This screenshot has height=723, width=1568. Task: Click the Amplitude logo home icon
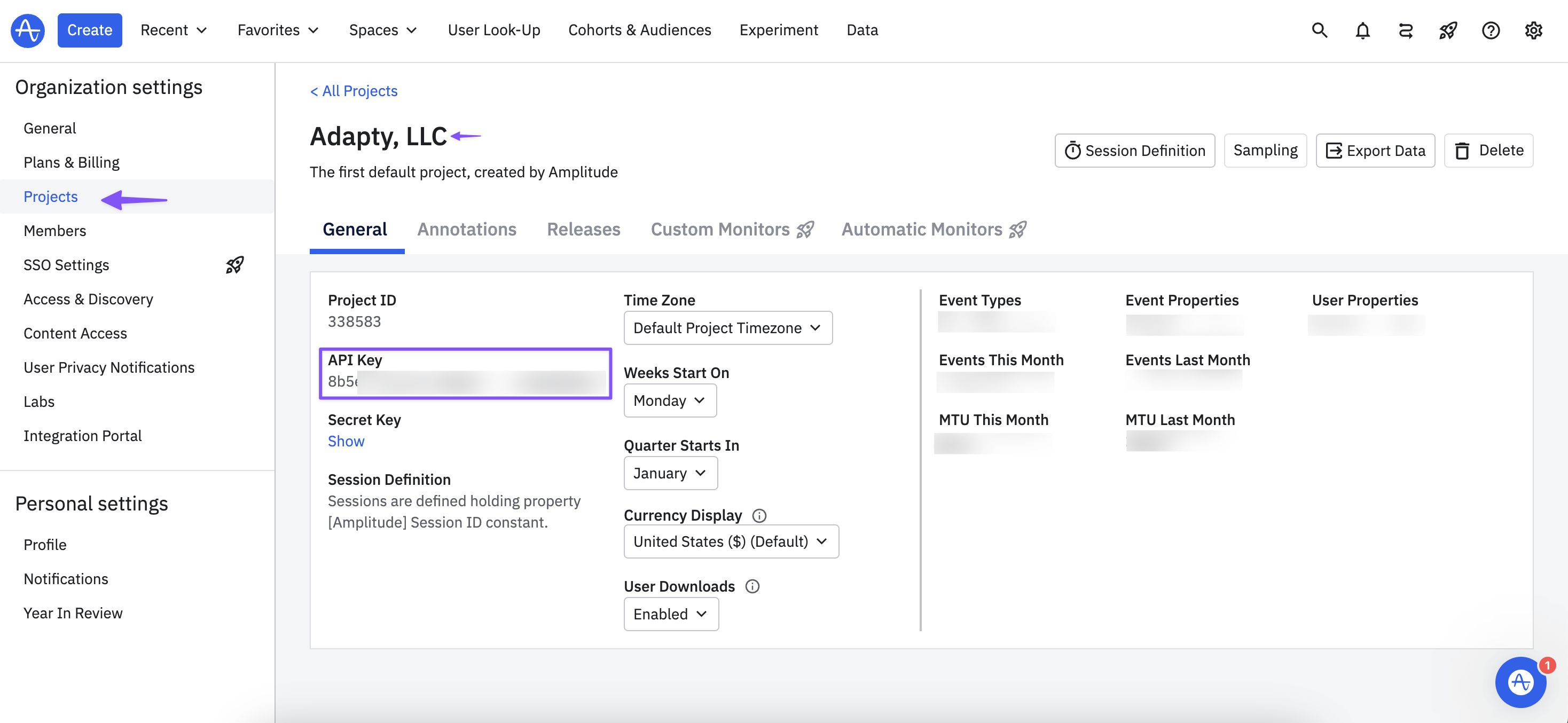pyautogui.click(x=27, y=30)
